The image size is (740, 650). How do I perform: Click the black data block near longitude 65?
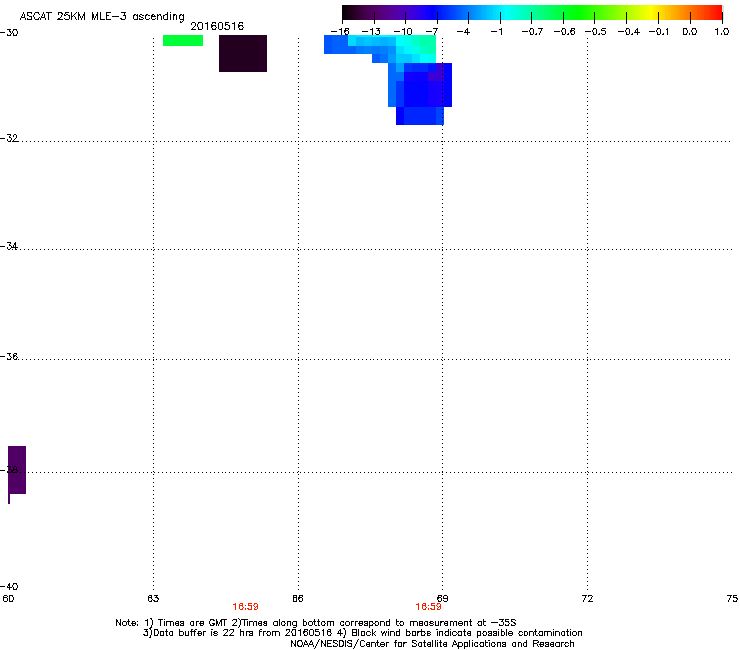click(243, 53)
